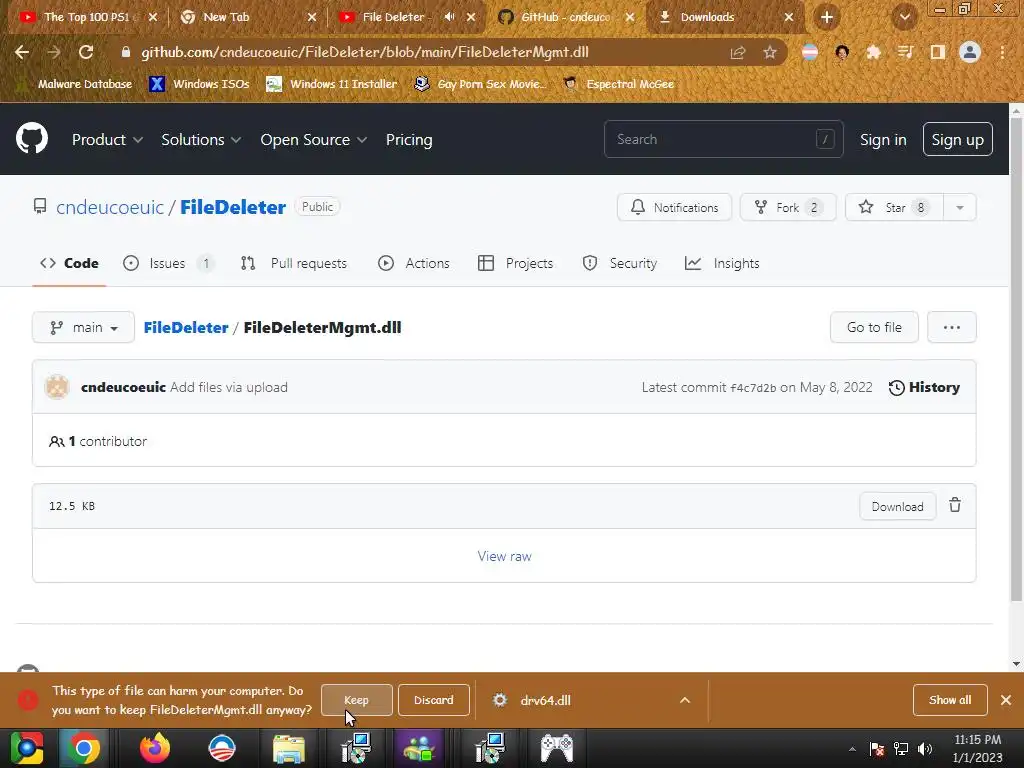Click the action center flag tray icon
1024x768 pixels.
[x=876, y=748]
